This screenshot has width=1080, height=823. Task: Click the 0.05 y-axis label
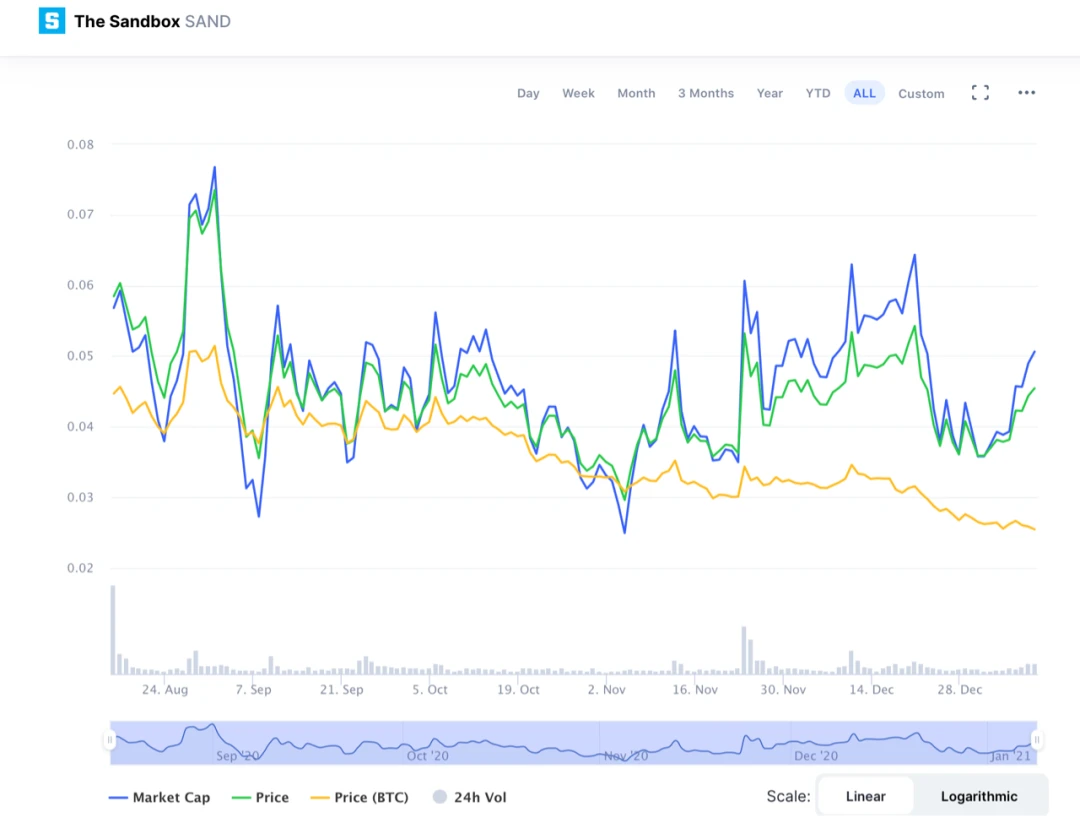tap(81, 356)
